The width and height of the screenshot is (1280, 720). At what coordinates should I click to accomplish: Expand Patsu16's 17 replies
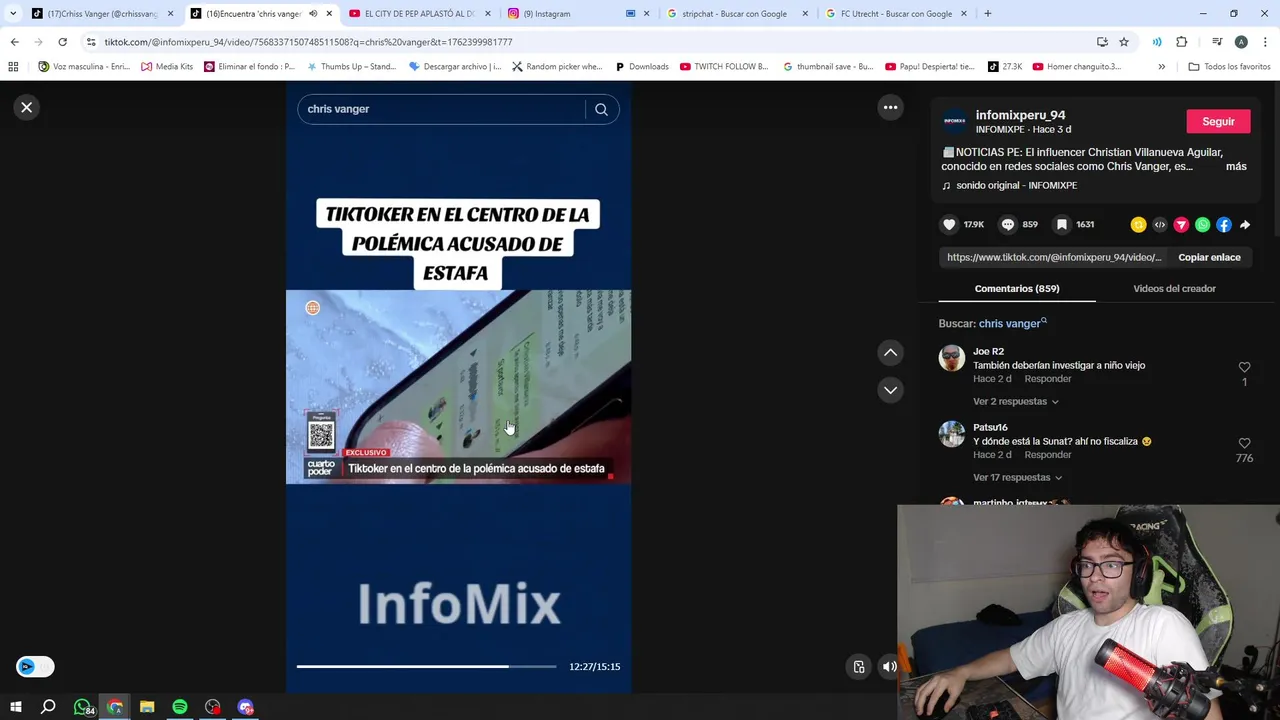[1018, 477]
